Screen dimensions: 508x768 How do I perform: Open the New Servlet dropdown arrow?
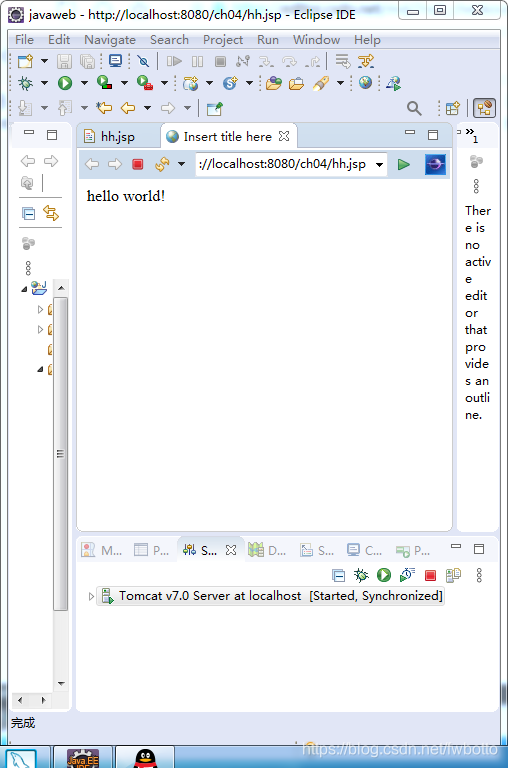point(249,83)
